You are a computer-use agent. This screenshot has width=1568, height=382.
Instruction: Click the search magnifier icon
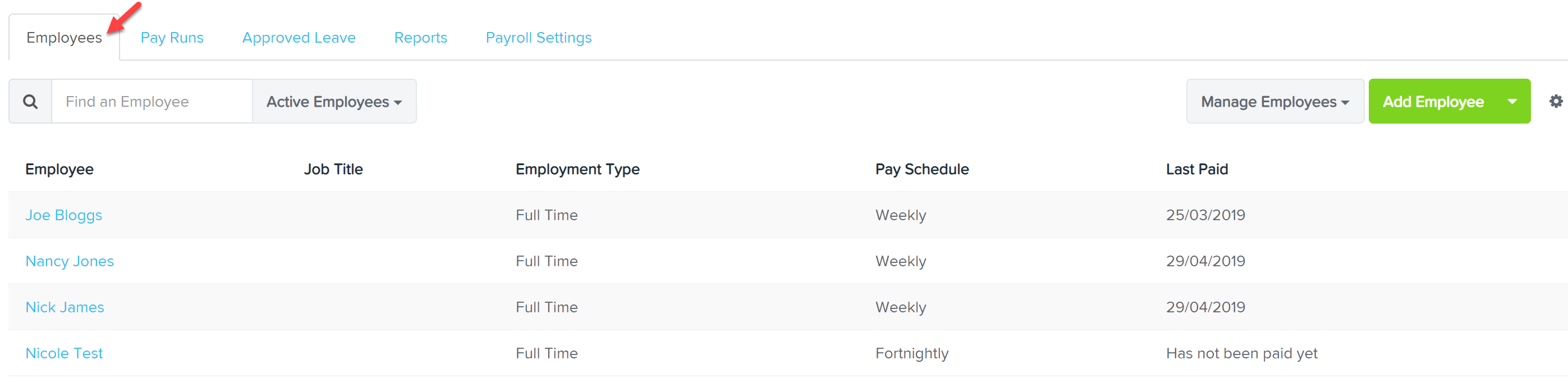point(30,101)
